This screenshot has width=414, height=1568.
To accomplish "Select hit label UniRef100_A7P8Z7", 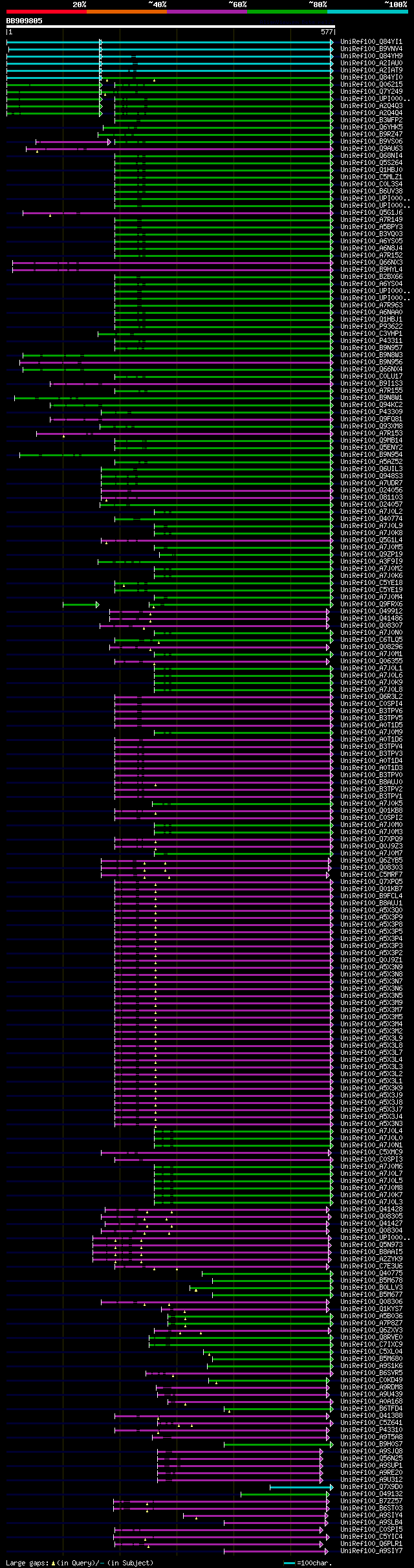I will point(371,1323).
